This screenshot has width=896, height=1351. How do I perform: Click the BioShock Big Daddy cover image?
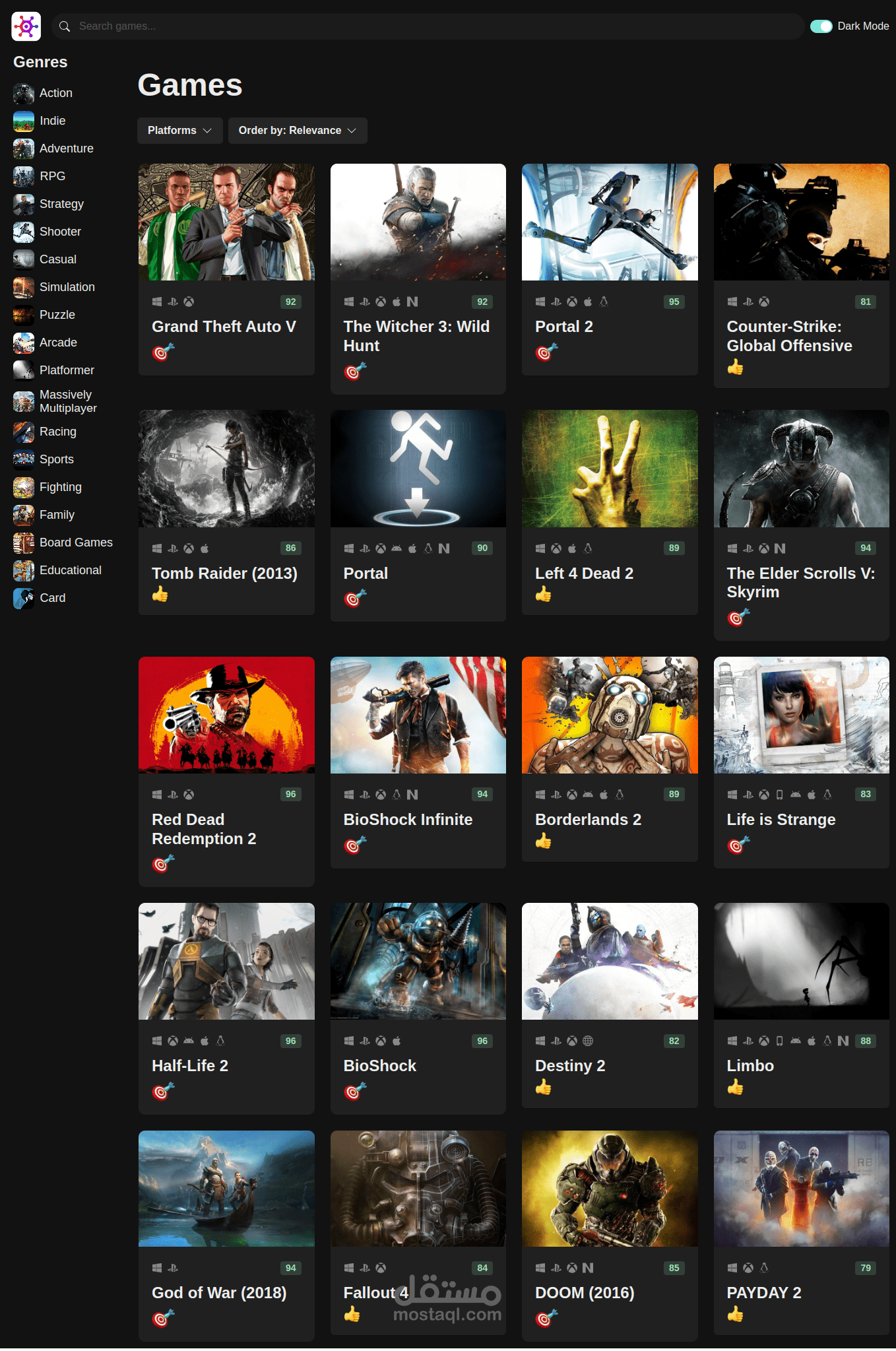(418, 961)
